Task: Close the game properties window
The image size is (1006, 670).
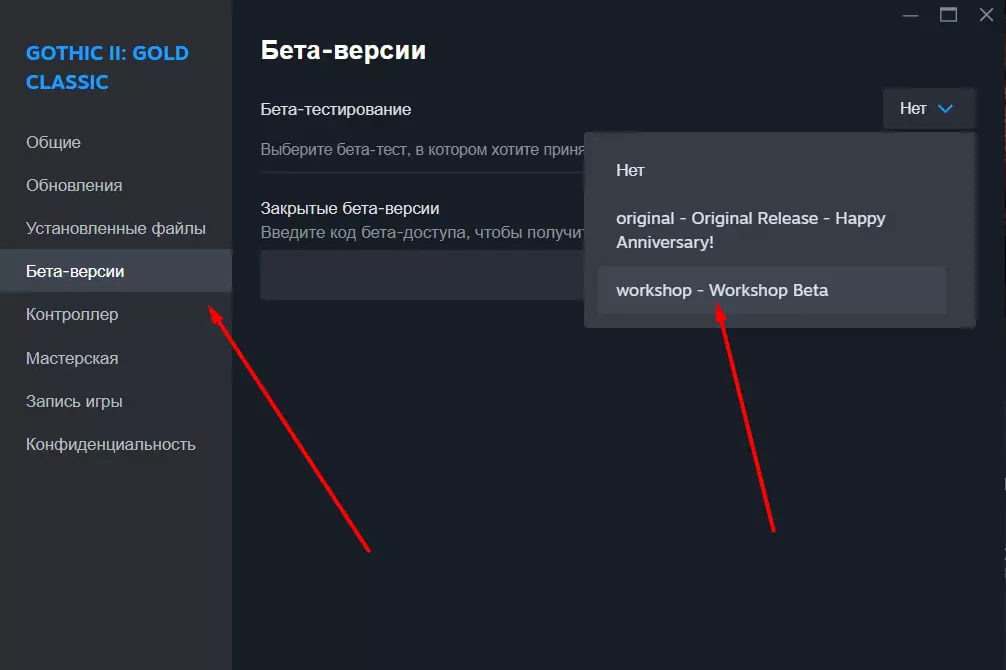Action: tap(986, 15)
